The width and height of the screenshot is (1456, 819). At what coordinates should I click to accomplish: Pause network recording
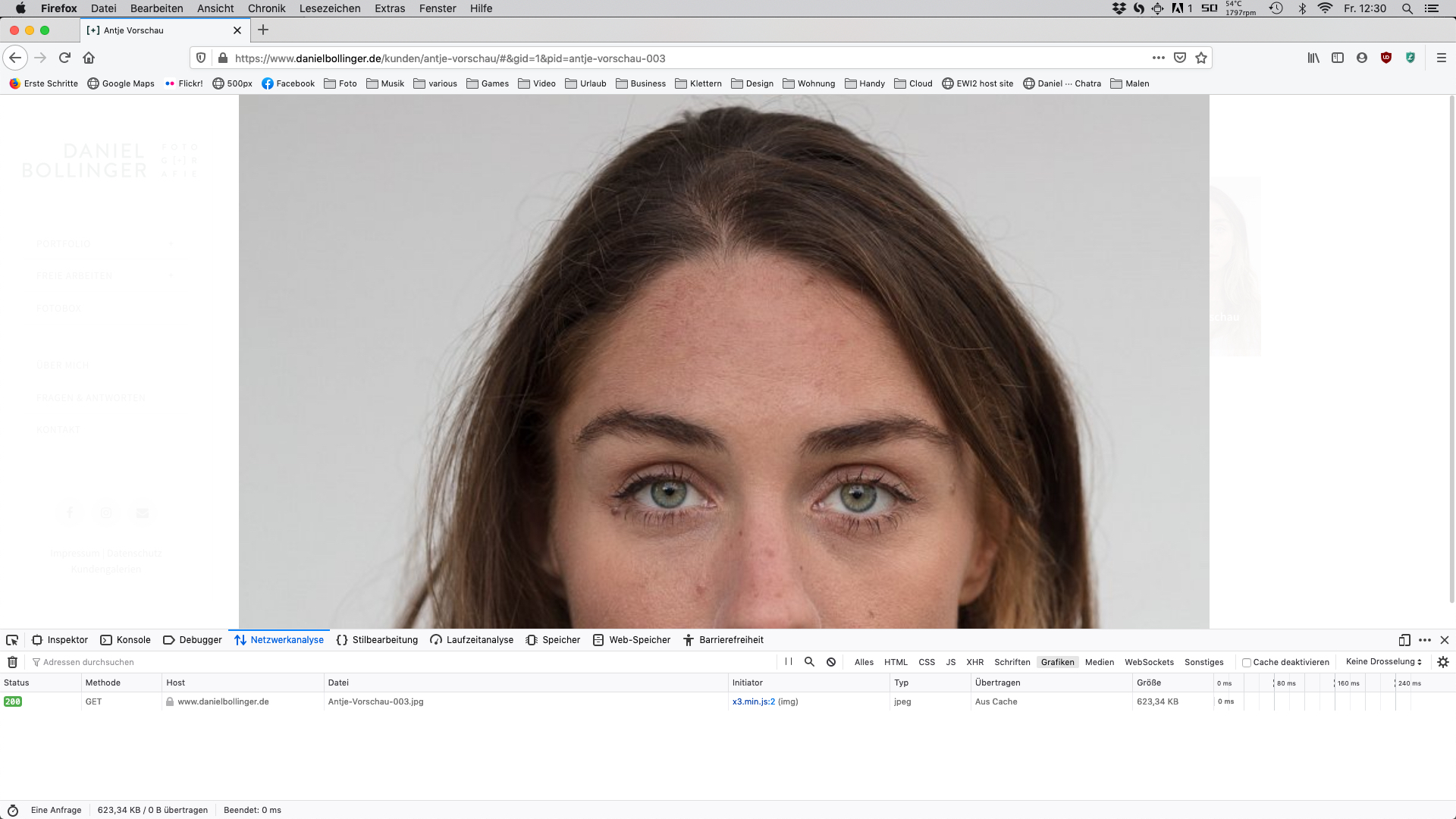pyautogui.click(x=789, y=662)
